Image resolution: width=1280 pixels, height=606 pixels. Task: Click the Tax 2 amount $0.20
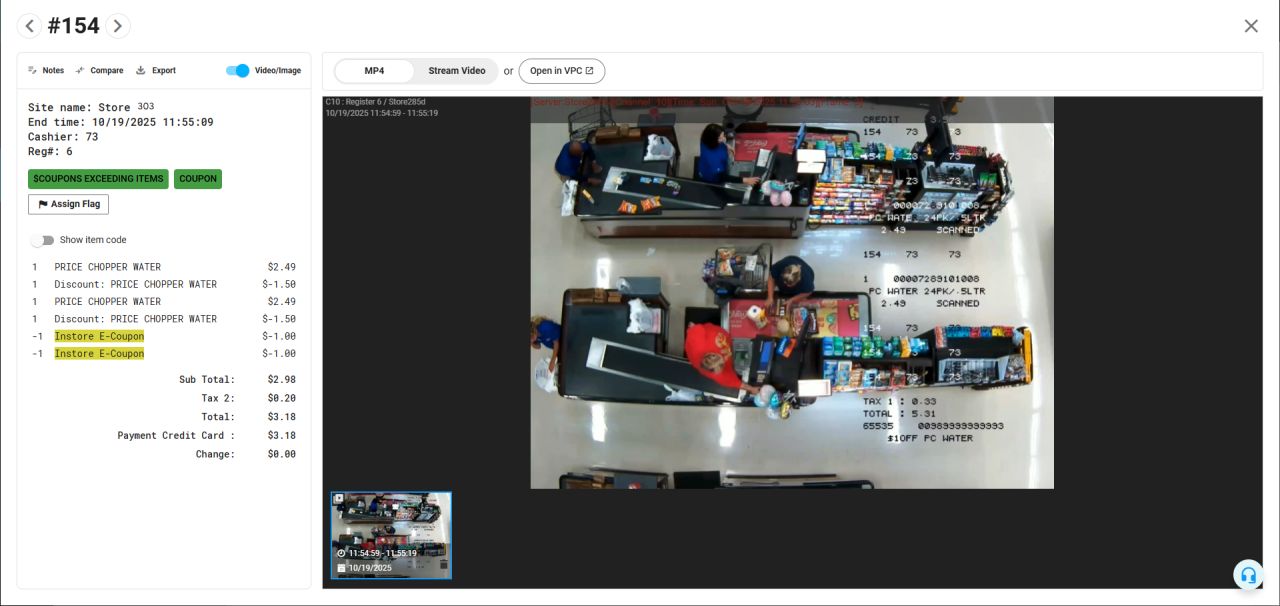coord(281,398)
